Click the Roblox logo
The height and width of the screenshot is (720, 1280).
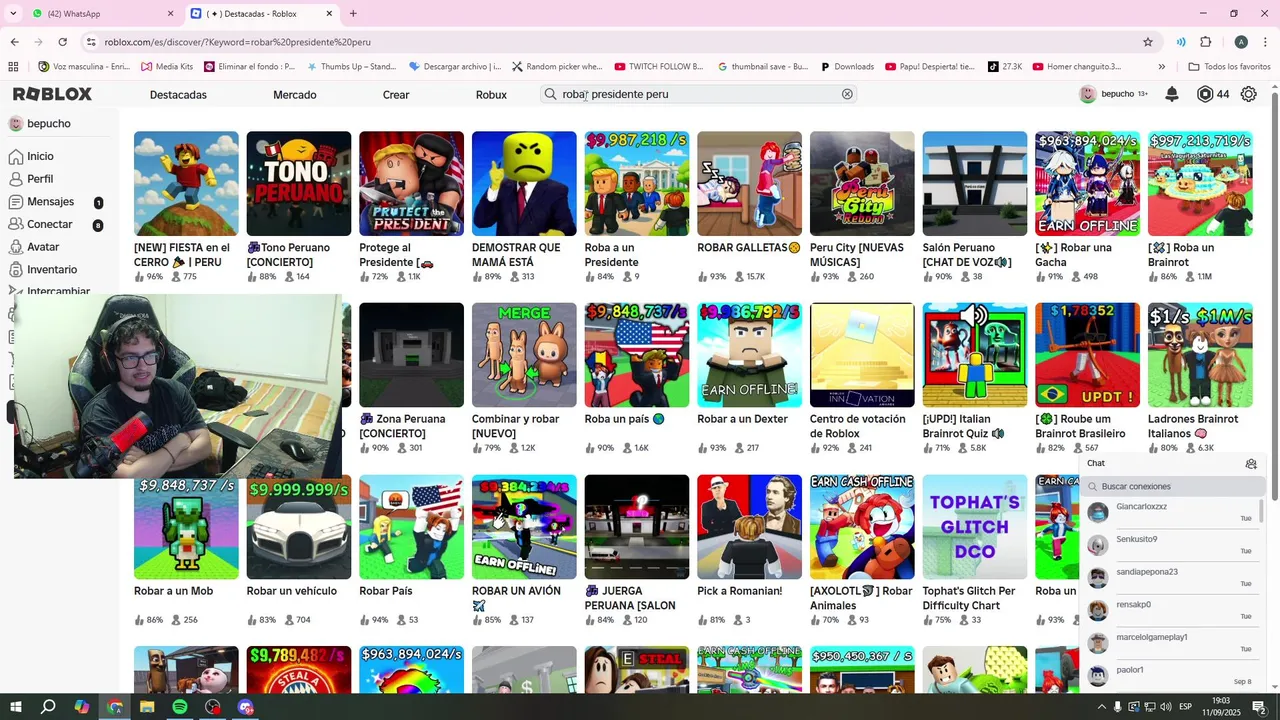pos(52,94)
